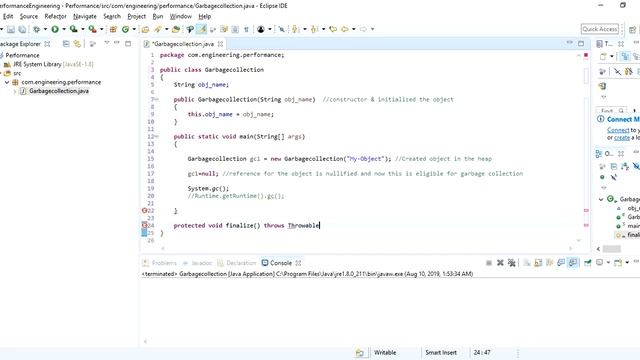The image size is (640, 360).
Task: Click the Outline panel horizontal scrollbar
Action: coord(612,249)
